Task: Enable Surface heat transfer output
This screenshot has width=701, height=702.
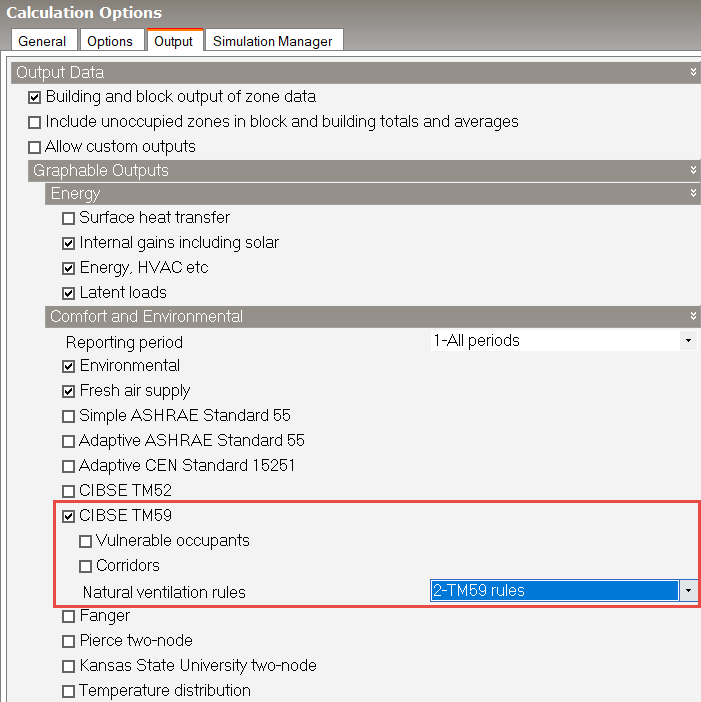Action: pos(68,218)
